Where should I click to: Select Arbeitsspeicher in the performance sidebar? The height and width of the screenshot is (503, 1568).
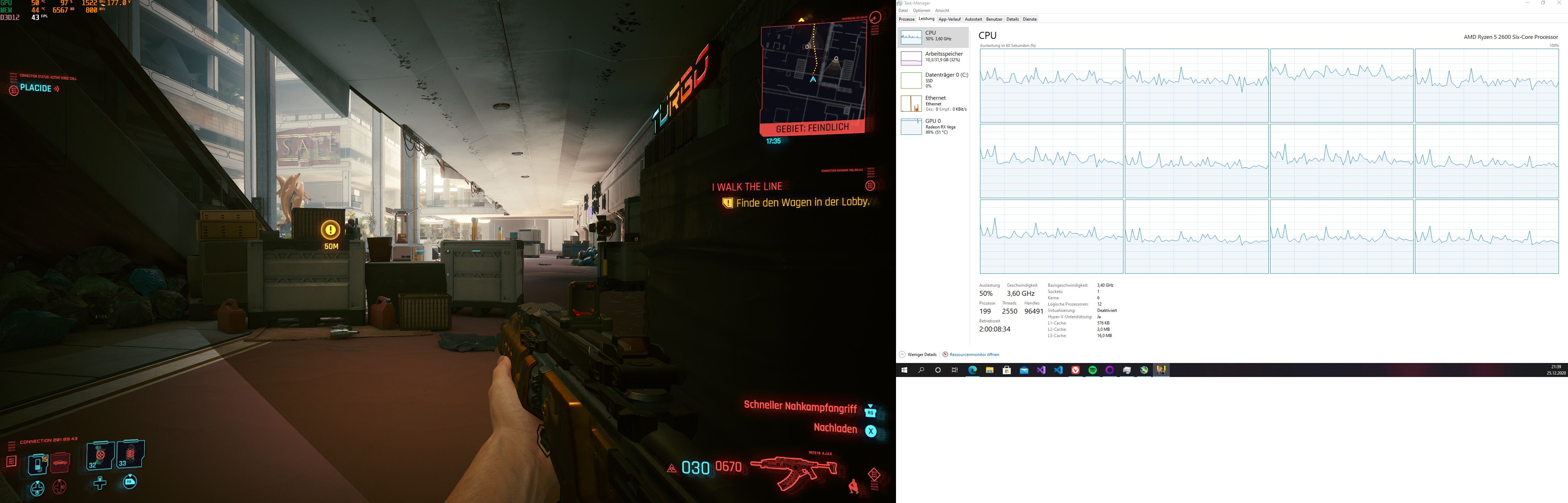934,57
